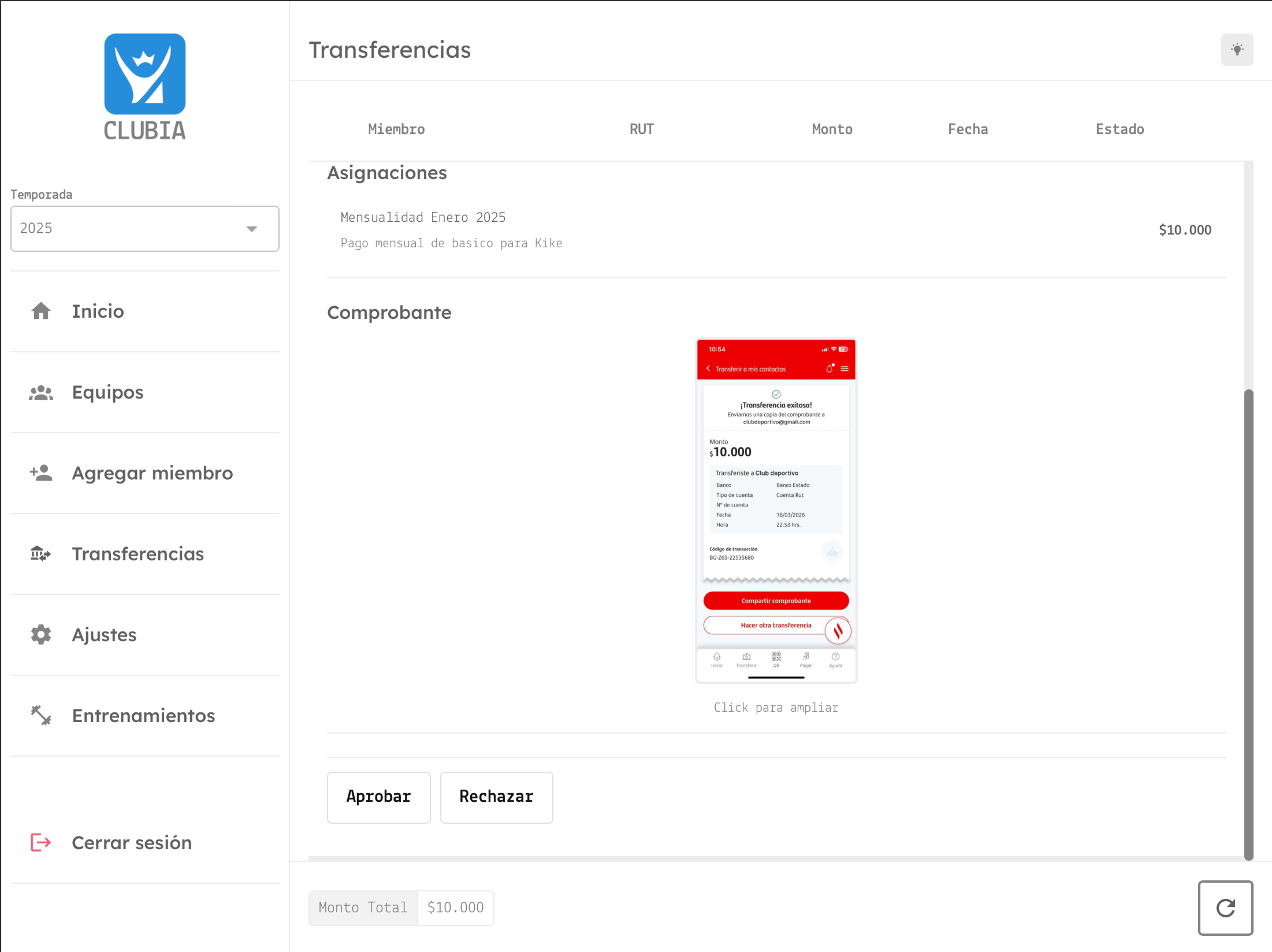Select Cerrar sesión in the sidebar
The image size is (1272, 952).
[x=132, y=842]
